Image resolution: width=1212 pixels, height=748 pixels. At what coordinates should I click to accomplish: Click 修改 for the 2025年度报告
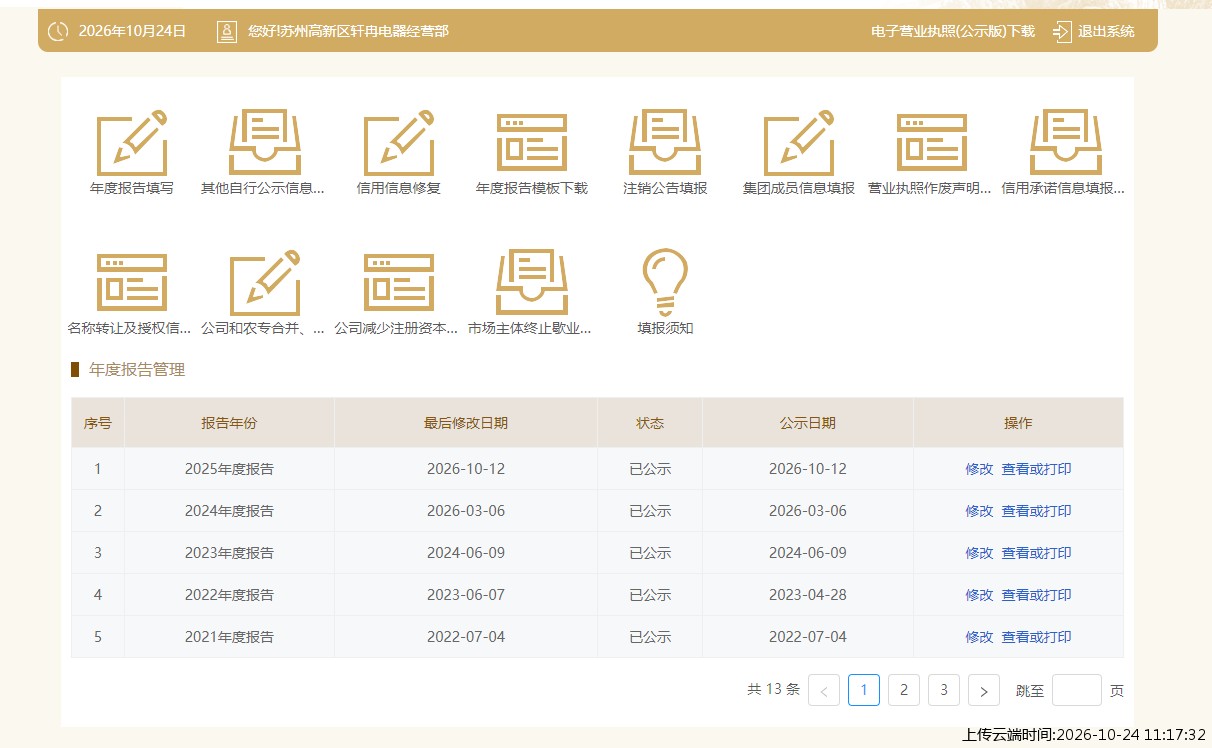[979, 469]
